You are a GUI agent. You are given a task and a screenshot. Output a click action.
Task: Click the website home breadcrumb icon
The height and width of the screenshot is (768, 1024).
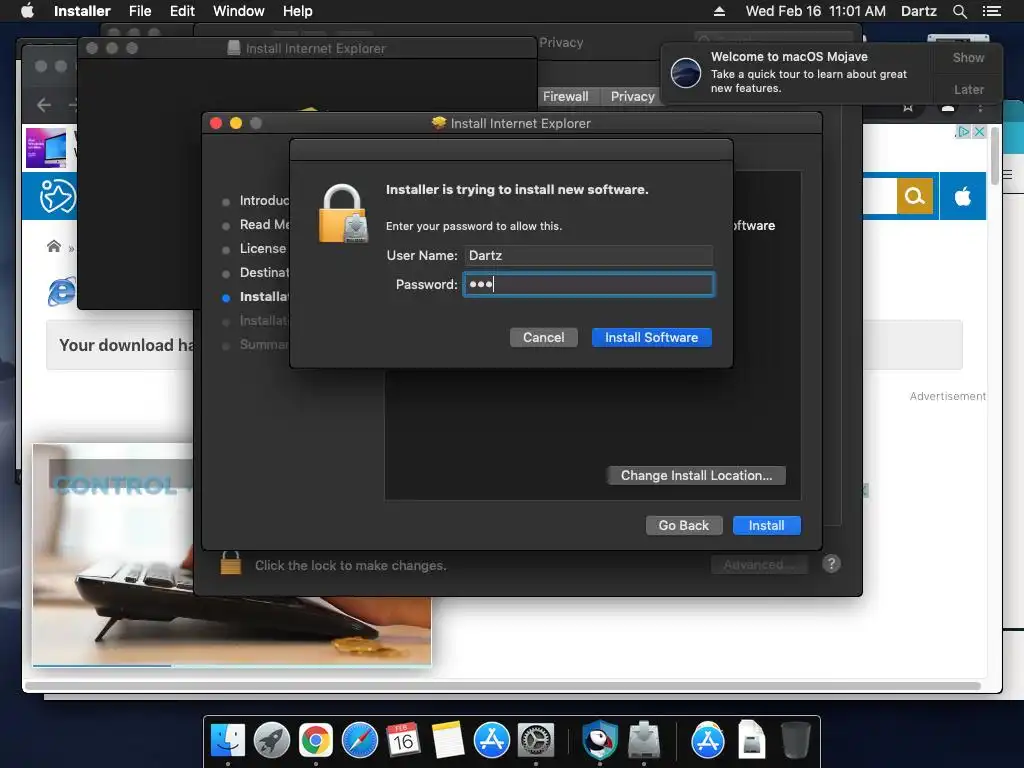[x=54, y=246]
